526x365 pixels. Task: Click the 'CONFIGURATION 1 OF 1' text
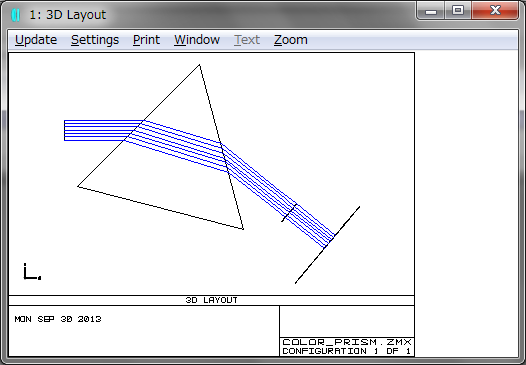coord(347,351)
